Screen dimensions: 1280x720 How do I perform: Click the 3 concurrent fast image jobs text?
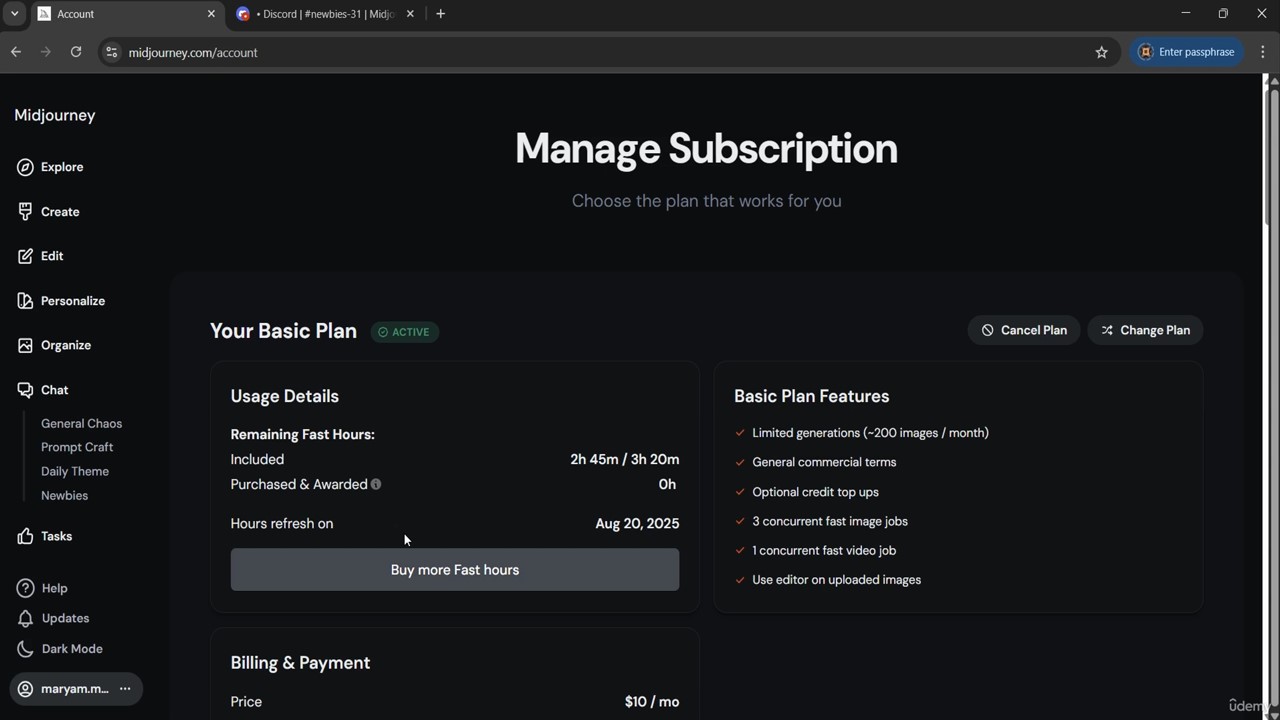pyautogui.click(x=830, y=521)
